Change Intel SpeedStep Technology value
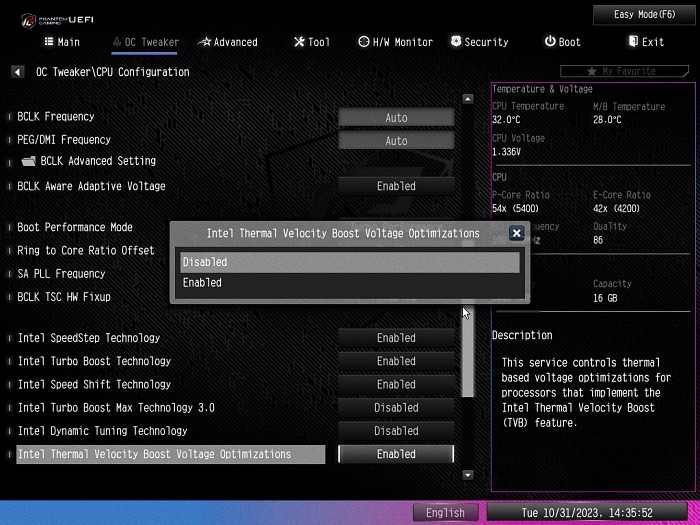The height and width of the screenshot is (525, 700). point(396,338)
